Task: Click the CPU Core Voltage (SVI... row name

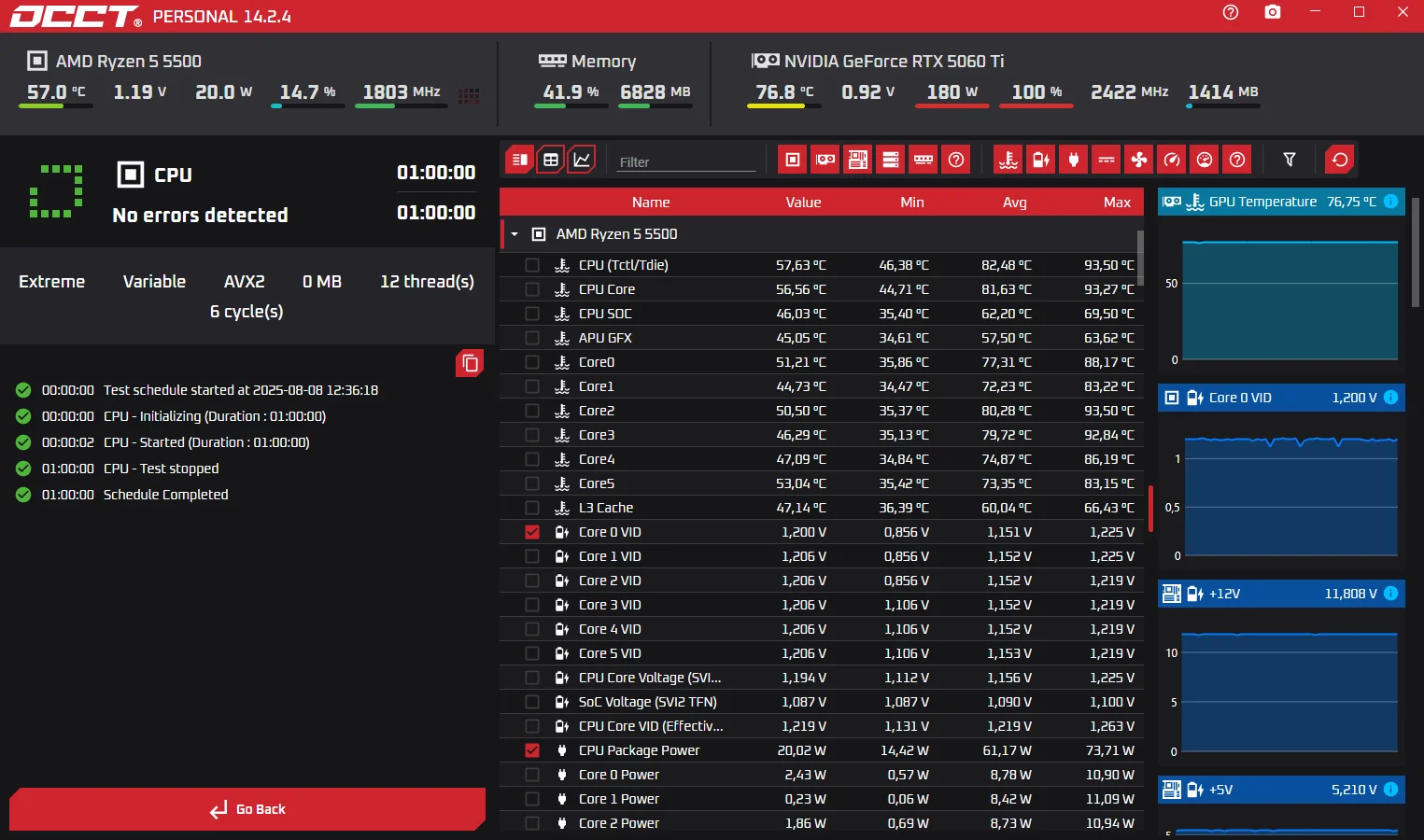Action: pos(650,678)
